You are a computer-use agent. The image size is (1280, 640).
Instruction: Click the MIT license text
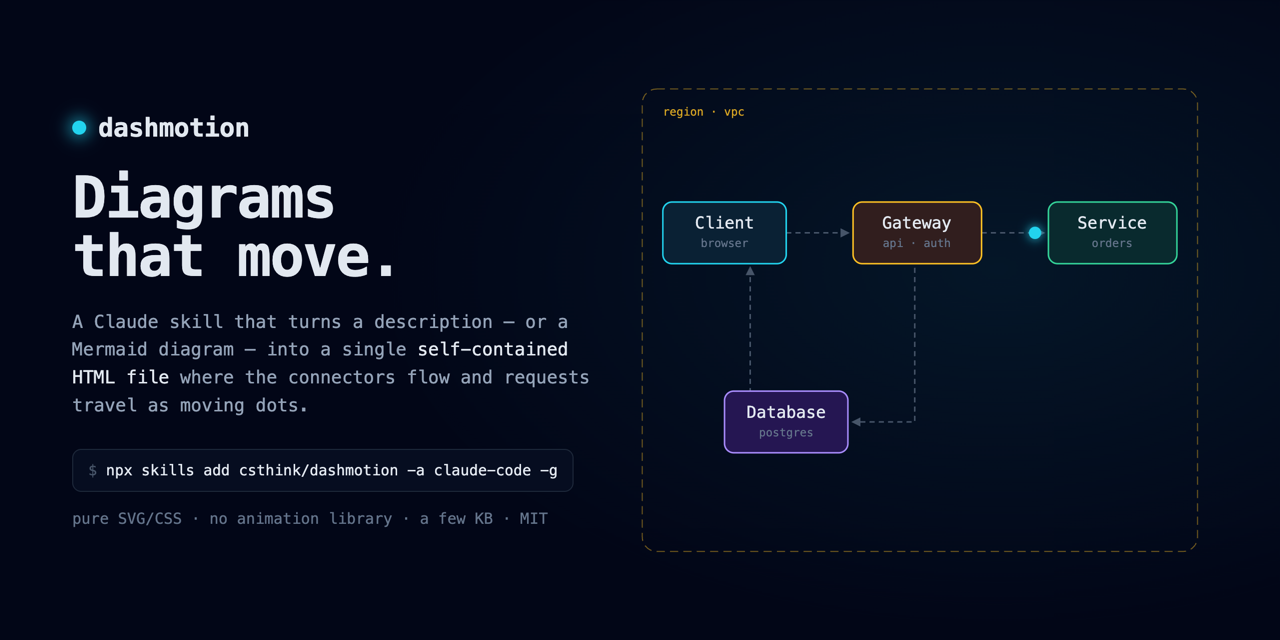tap(534, 519)
